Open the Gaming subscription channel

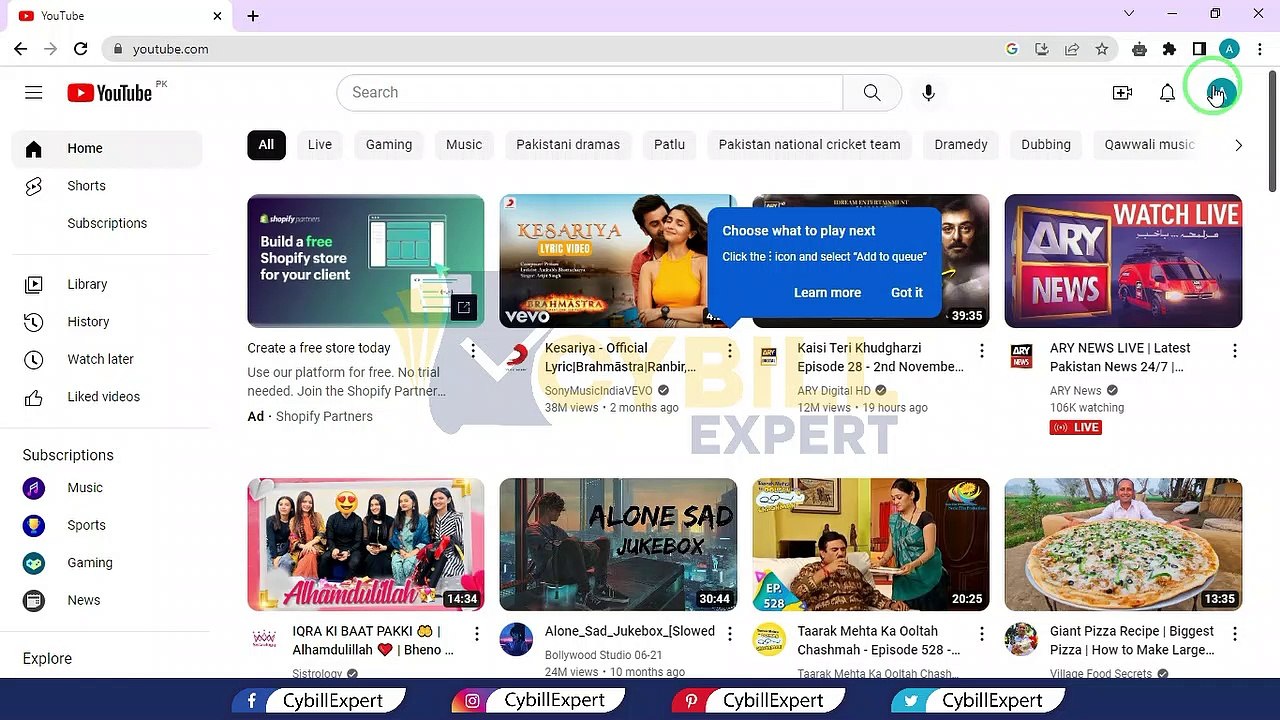[107, 563]
